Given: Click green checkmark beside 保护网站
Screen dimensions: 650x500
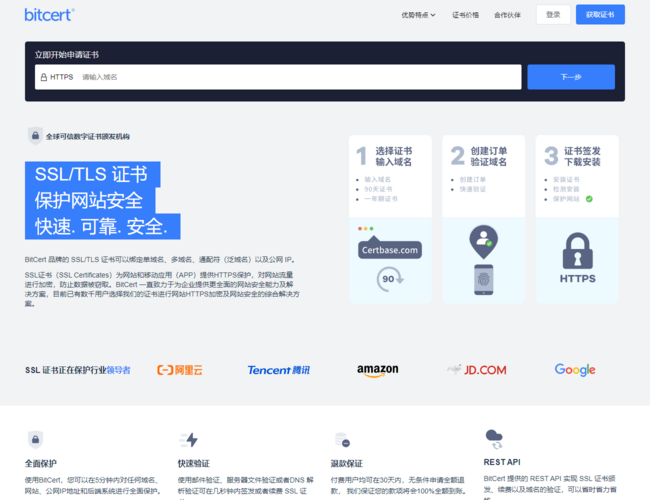Looking at the screenshot, I should click(589, 199).
